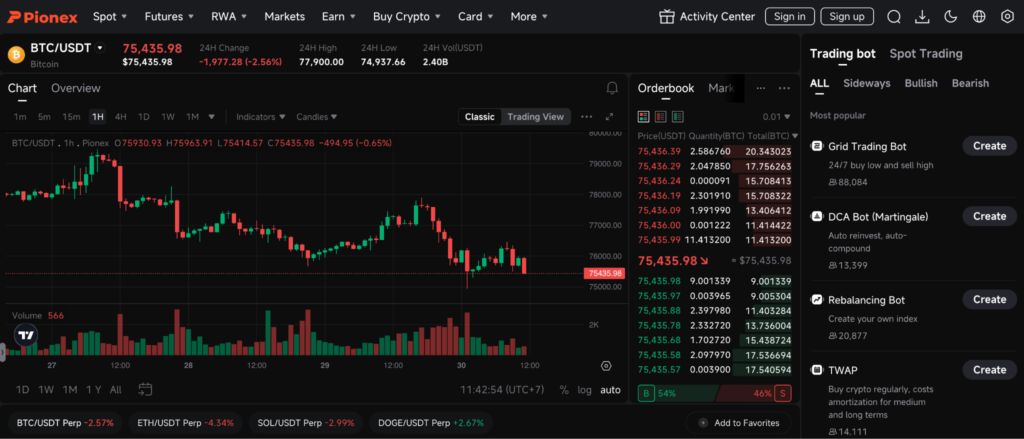Screen dimensions: 1024x439
Task: Create a Grid Trading Bot
Action: tap(989, 146)
